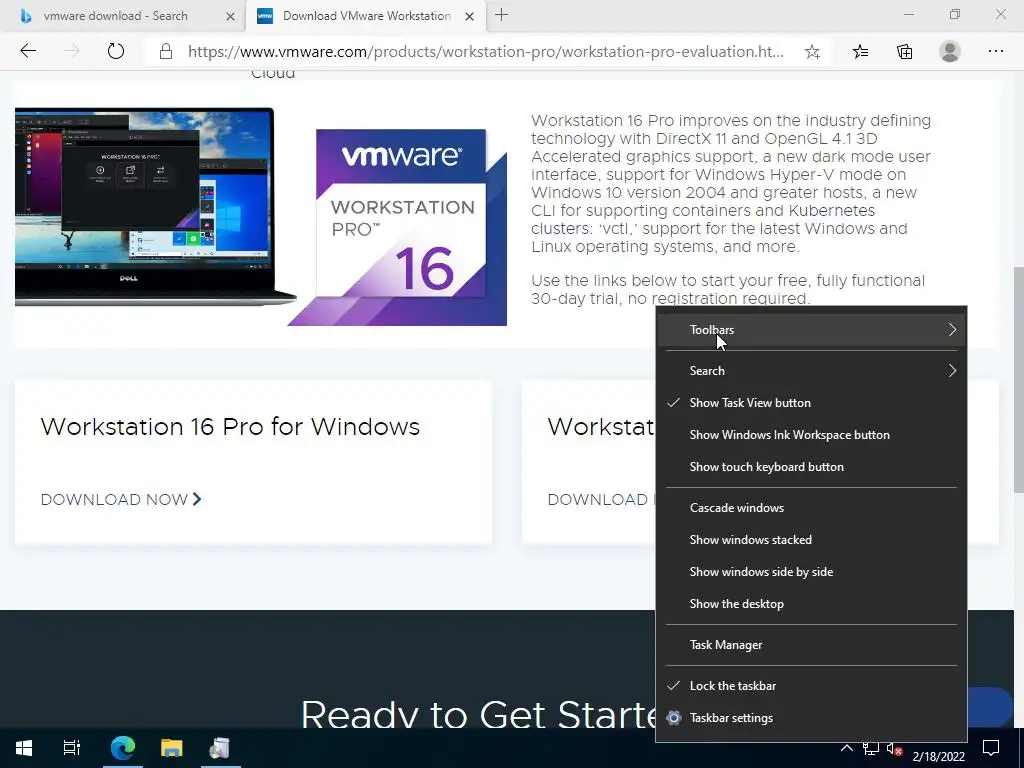The image size is (1024, 768).
Task: Enable Show Windows Ink Workspace button
Action: (x=811, y=435)
